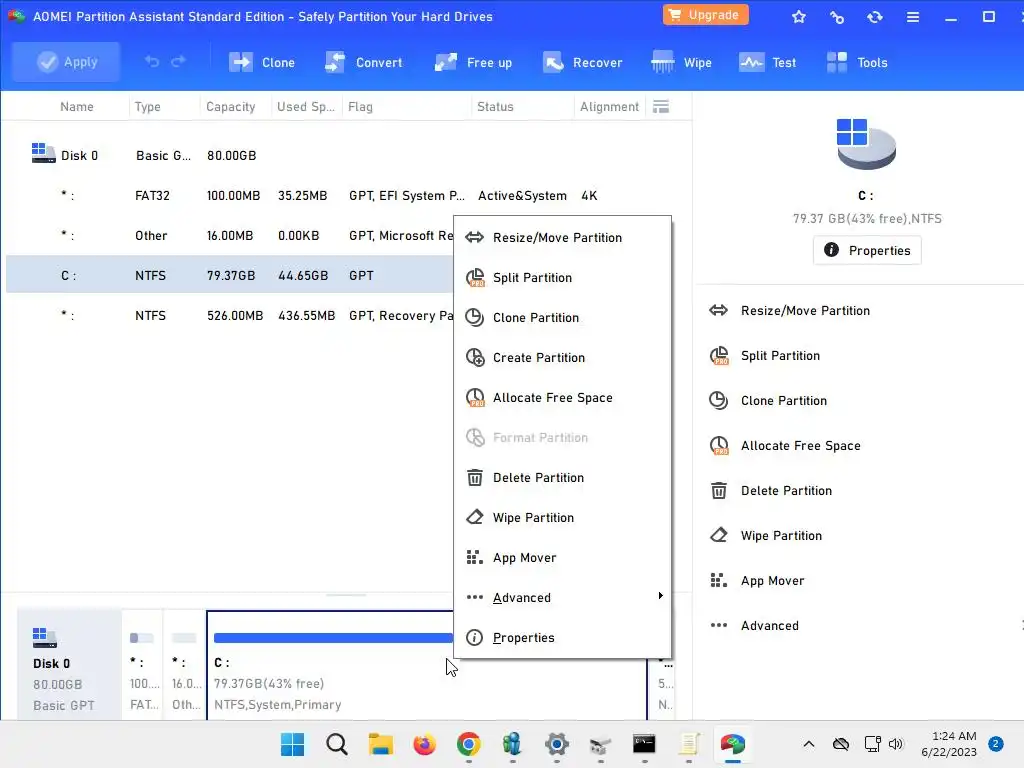Image resolution: width=1024 pixels, height=768 pixels.
Task: Select Disk 0 block in disk map
Action: tap(69, 665)
